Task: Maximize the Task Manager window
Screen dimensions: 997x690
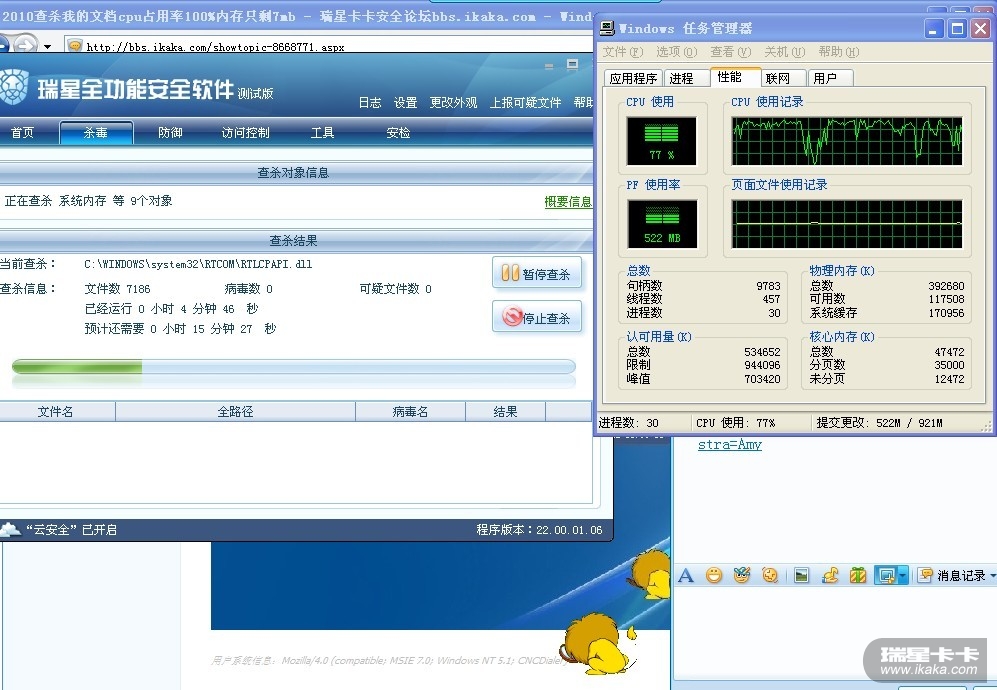Action: pos(956,28)
